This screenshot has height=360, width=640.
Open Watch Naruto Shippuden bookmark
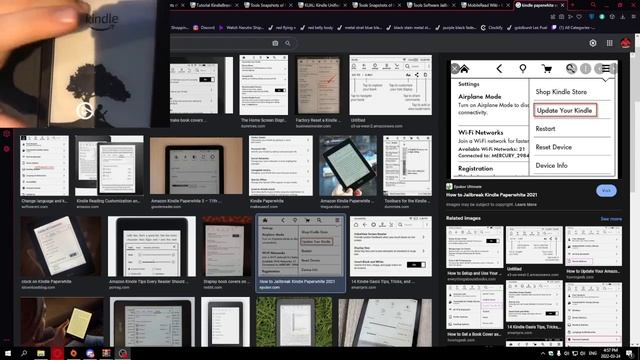[x=241, y=28]
